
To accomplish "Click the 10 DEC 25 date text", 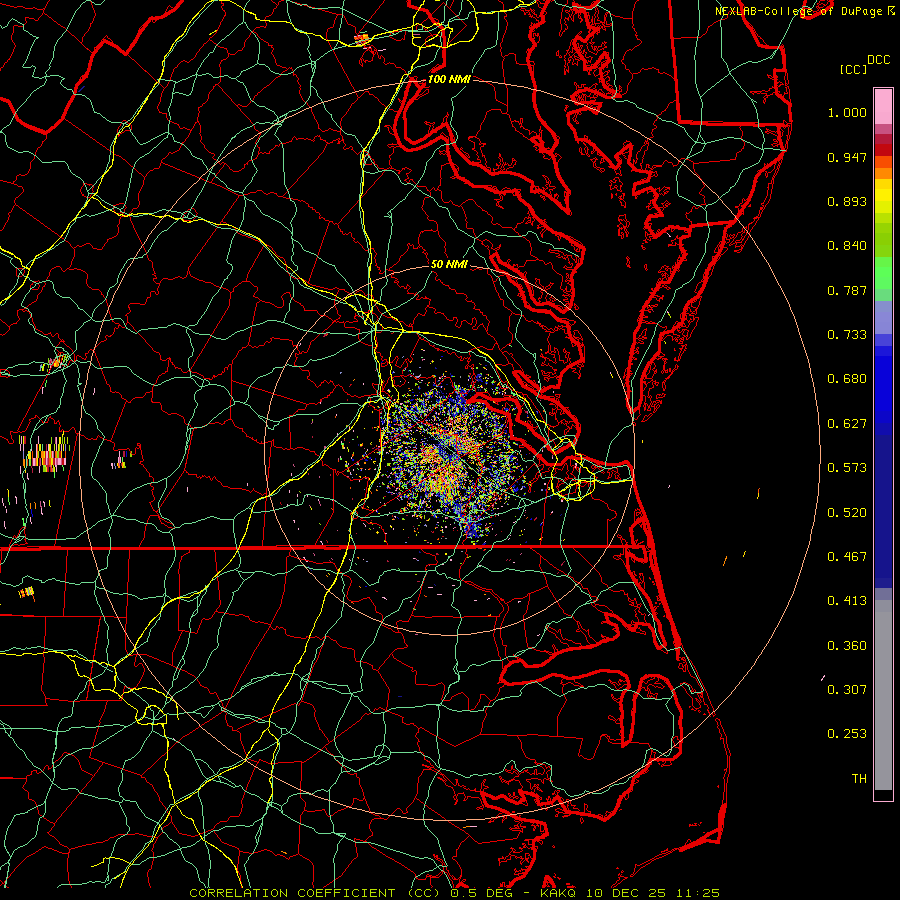I will [x=627, y=893].
